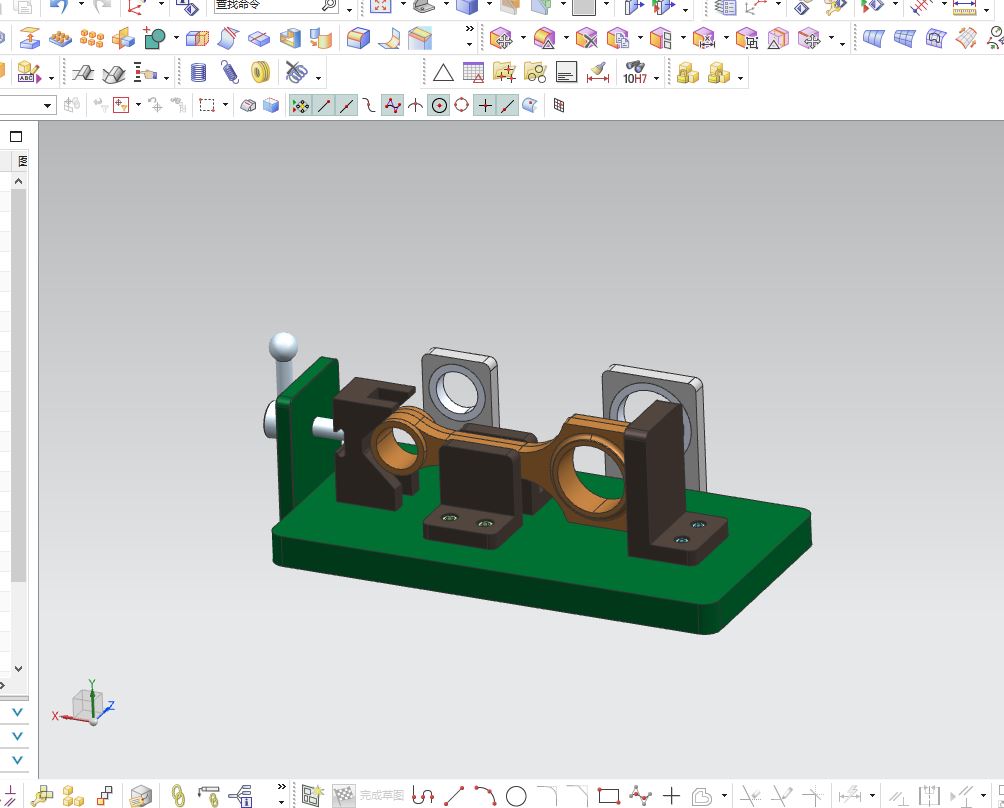
Task: Click the WAVE chain link icon
Action: pos(178,796)
